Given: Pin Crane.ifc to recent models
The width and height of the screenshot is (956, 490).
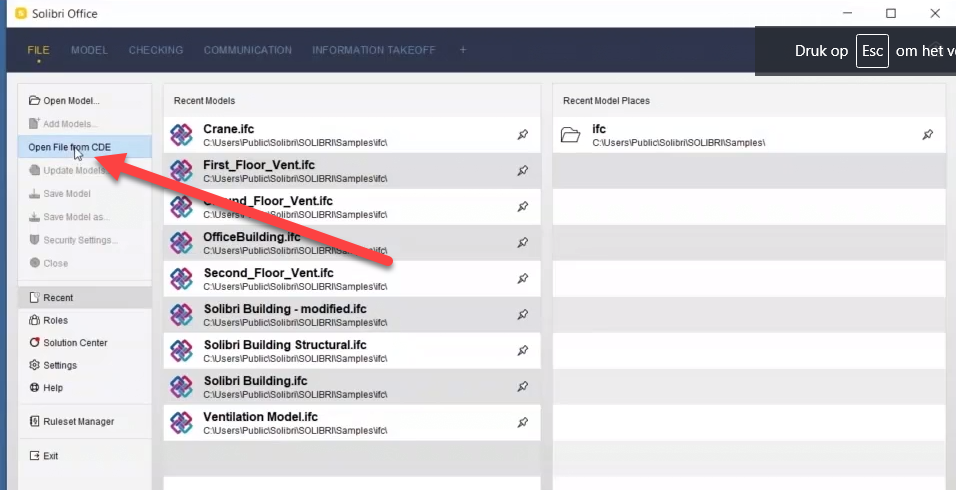Looking at the screenshot, I should [523, 135].
